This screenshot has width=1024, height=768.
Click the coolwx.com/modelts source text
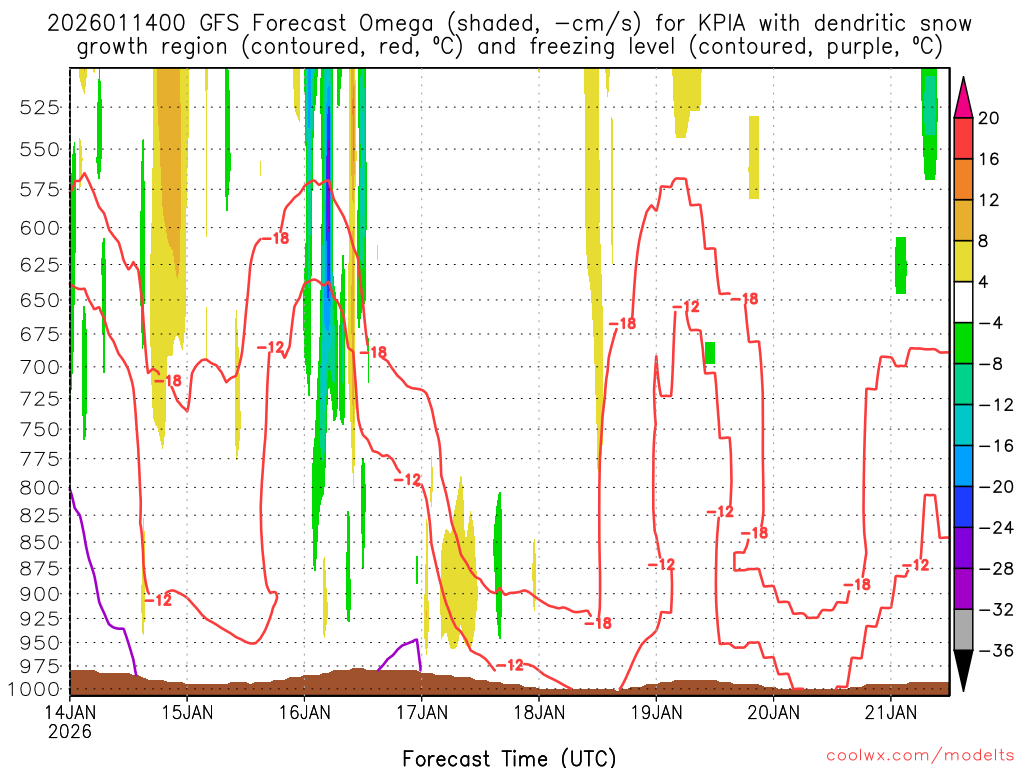920,756
